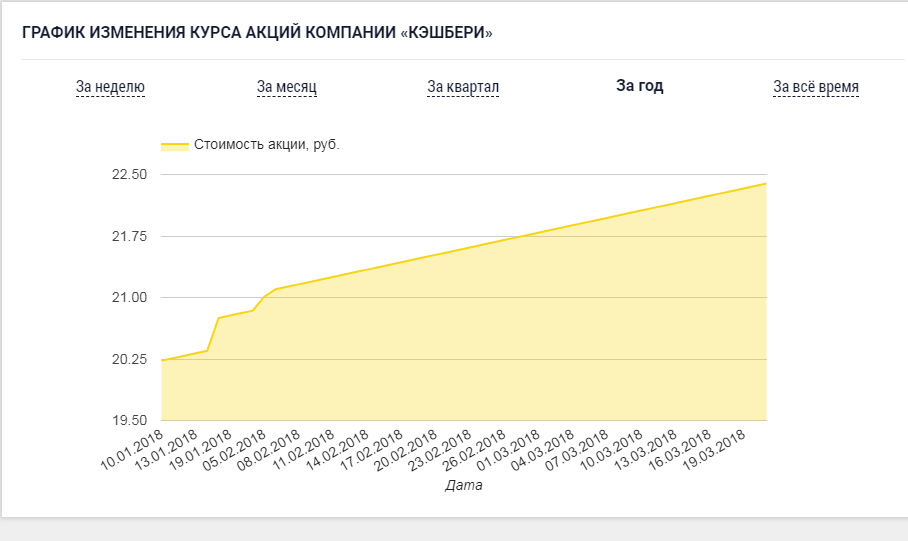Click the 19.03.2018 date label
The image size is (908, 541).
[x=713, y=450]
